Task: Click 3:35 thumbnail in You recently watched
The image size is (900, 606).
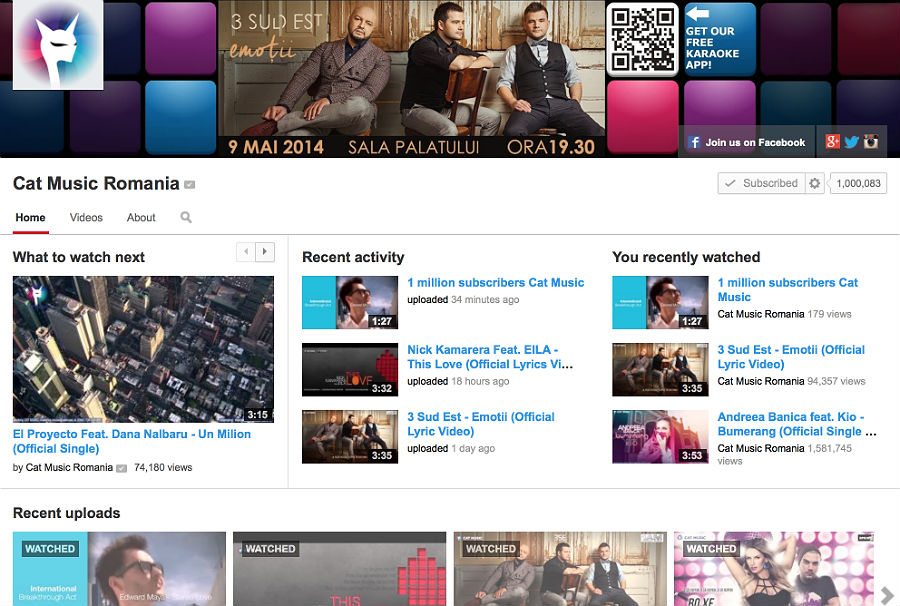Action: [660, 370]
